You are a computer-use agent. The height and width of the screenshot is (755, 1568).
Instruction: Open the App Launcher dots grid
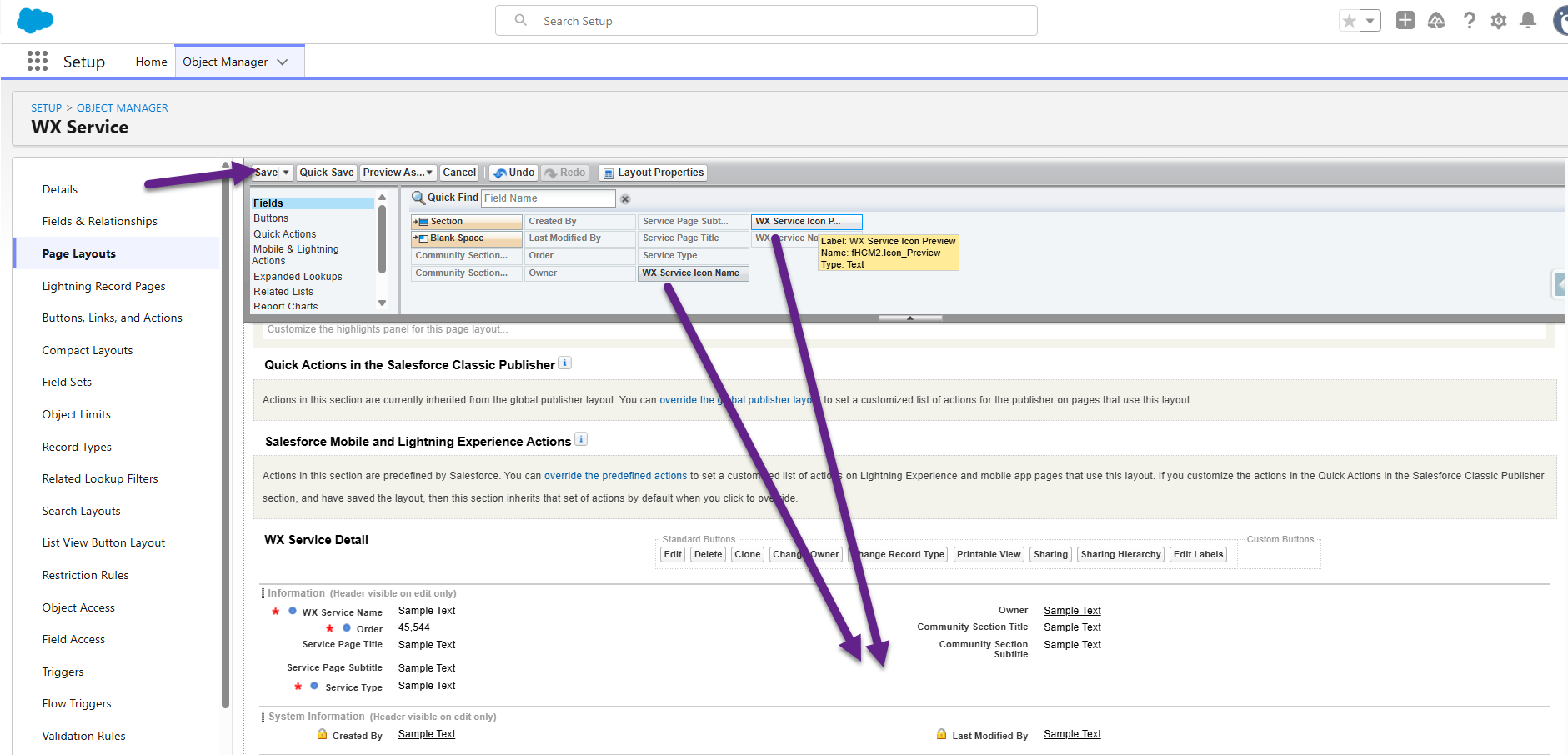tap(38, 61)
